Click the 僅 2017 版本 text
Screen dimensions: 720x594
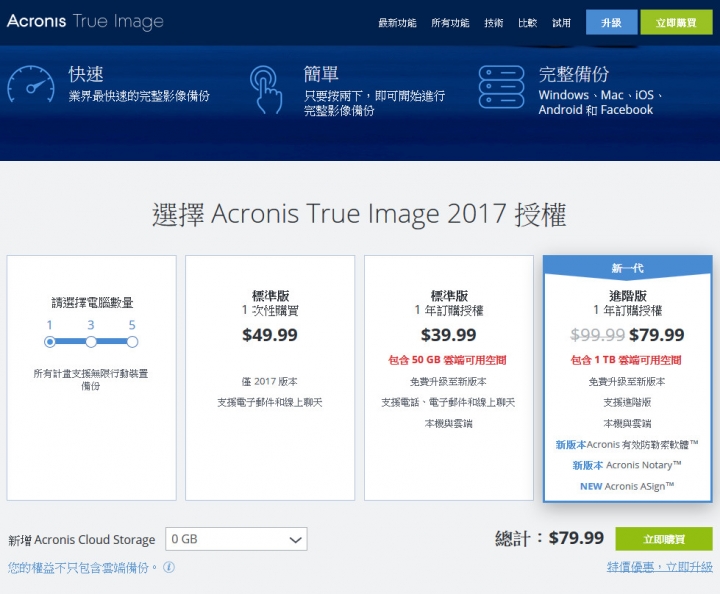270,381
